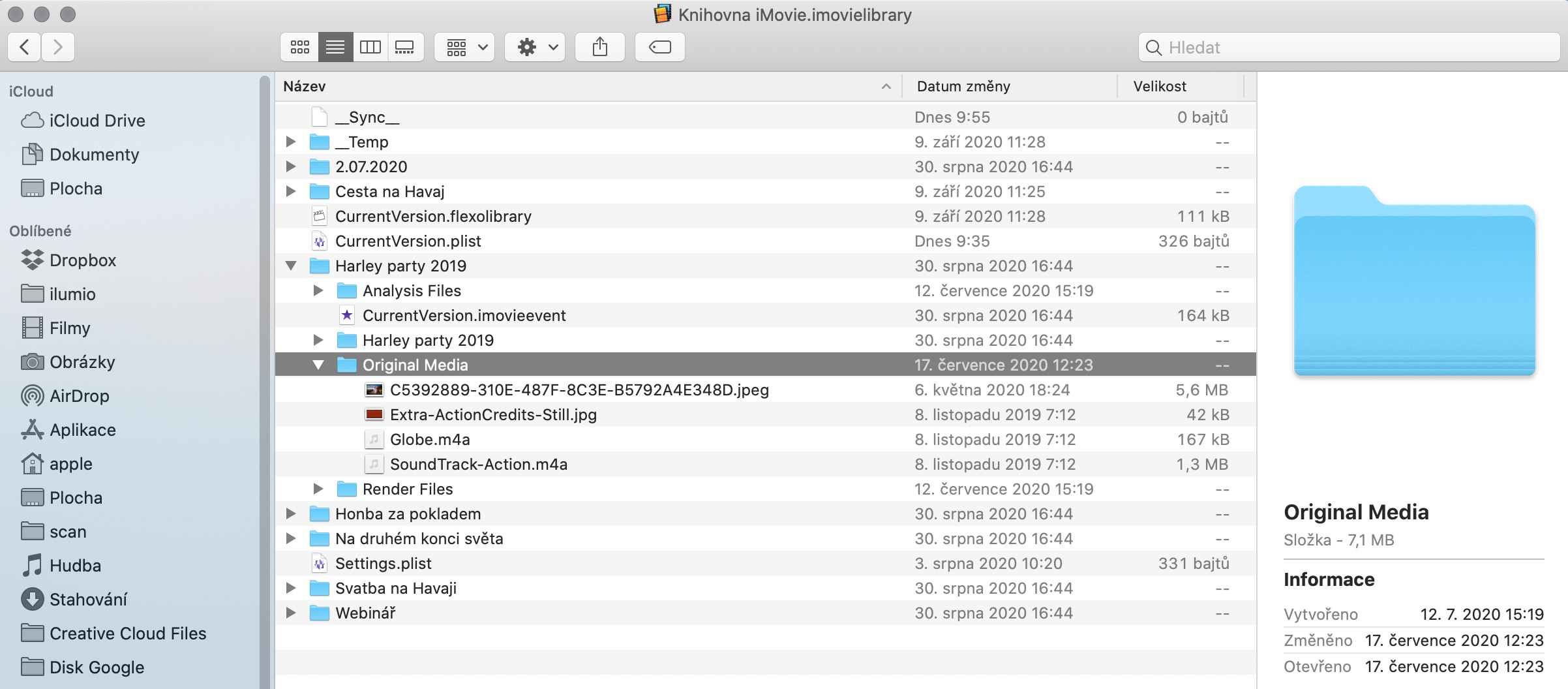
Task: Open Stahování in the sidebar
Action: click(x=87, y=600)
